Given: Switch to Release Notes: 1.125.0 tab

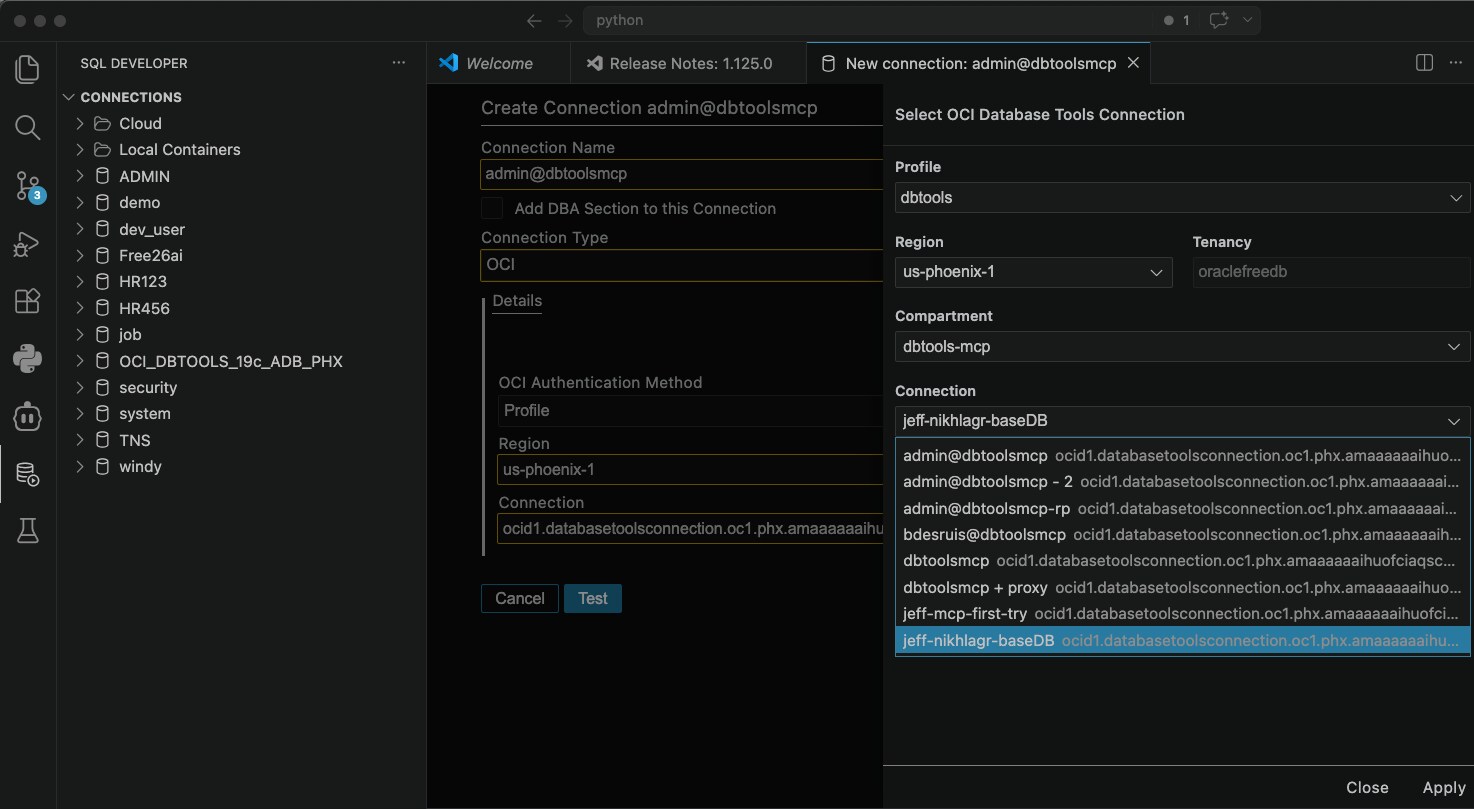Looking at the screenshot, I should (689, 63).
